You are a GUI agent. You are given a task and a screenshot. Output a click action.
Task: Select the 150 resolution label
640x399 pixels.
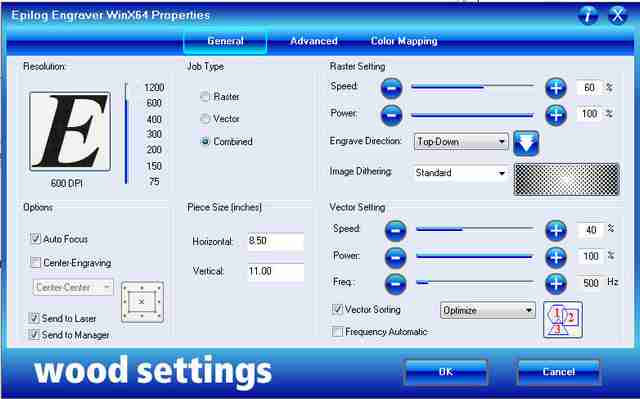(154, 166)
